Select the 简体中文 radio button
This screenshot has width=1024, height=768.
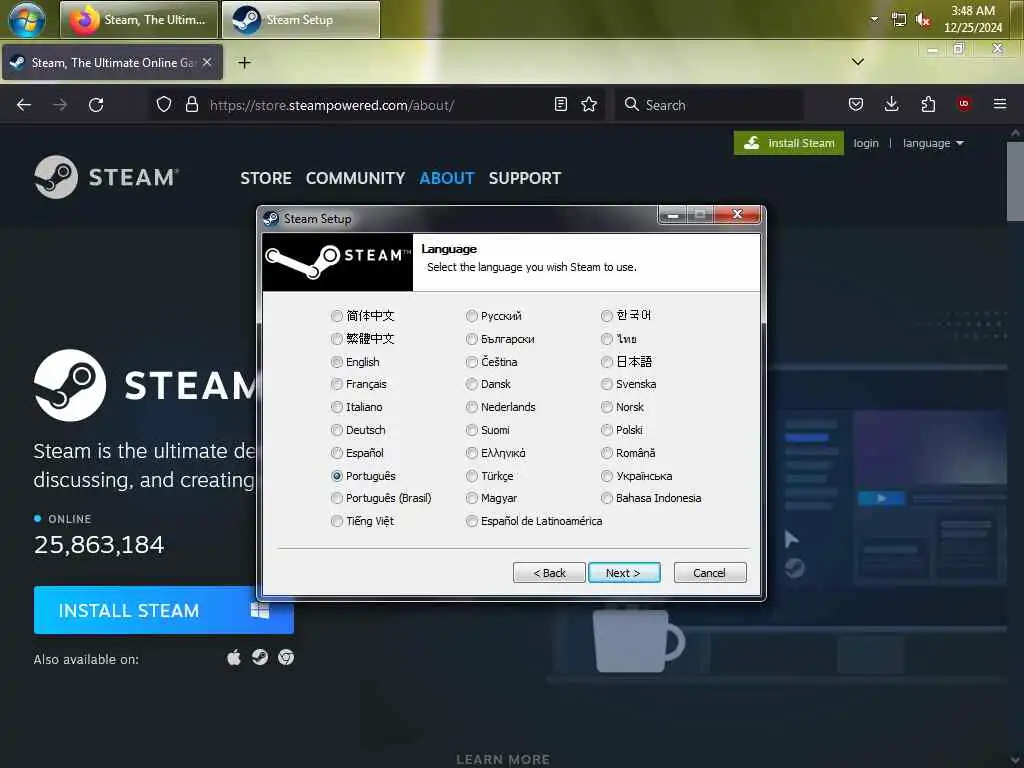click(x=337, y=316)
